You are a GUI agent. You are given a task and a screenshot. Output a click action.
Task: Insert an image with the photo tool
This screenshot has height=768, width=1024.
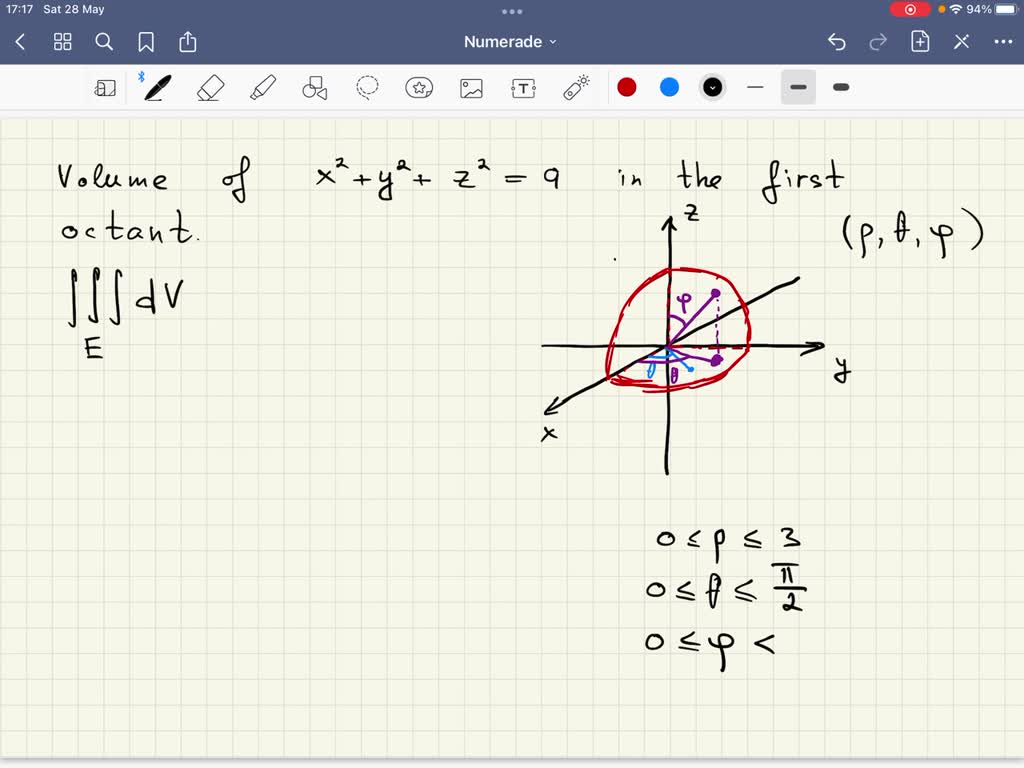pyautogui.click(x=471, y=87)
